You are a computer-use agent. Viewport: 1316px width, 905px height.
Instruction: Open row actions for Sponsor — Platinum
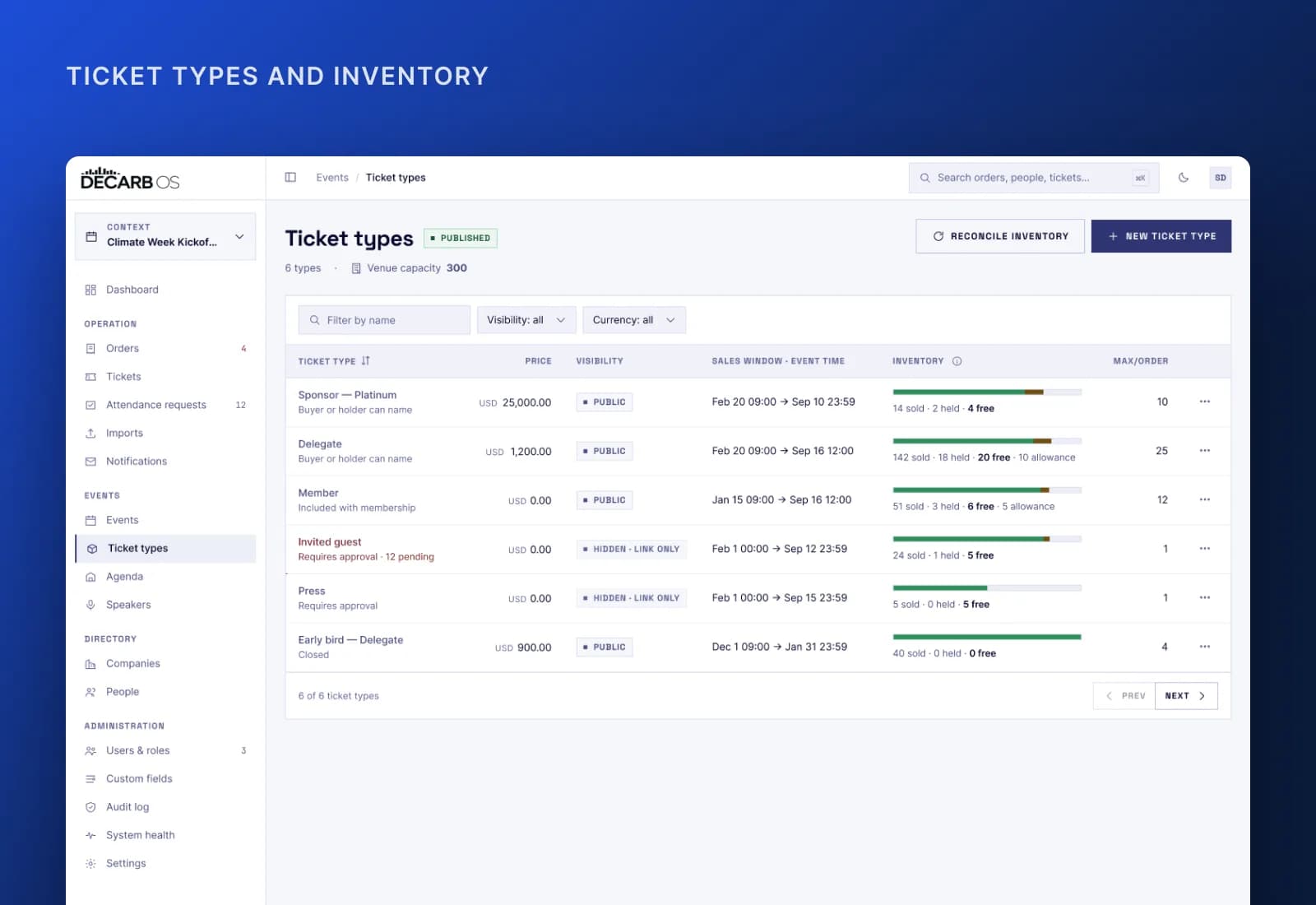click(x=1205, y=402)
